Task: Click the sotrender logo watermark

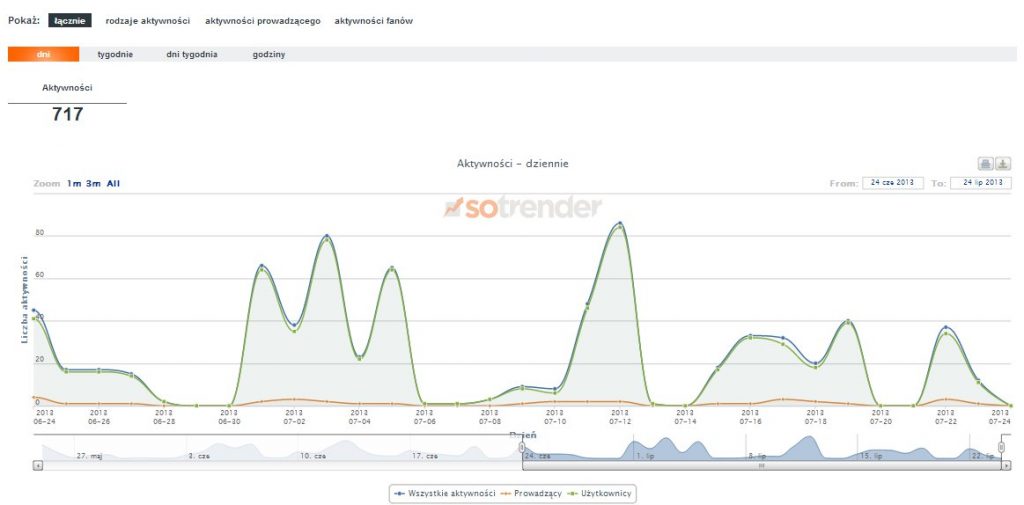Action: point(523,207)
